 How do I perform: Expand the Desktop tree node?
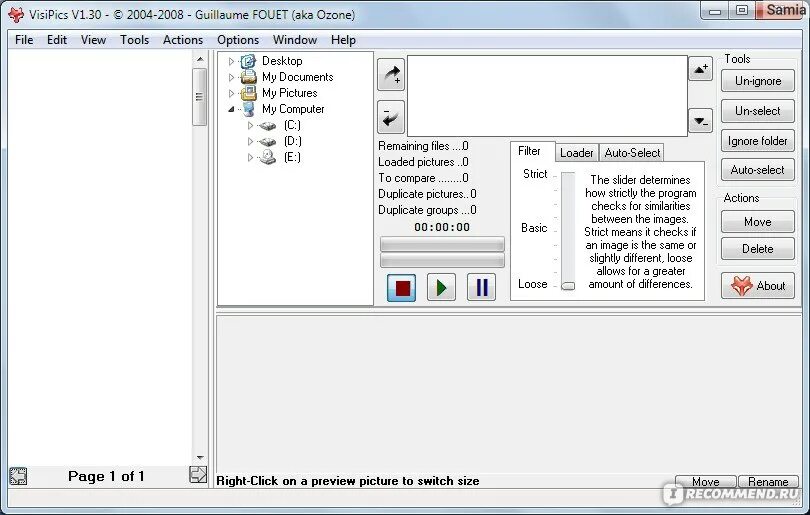point(231,61)
